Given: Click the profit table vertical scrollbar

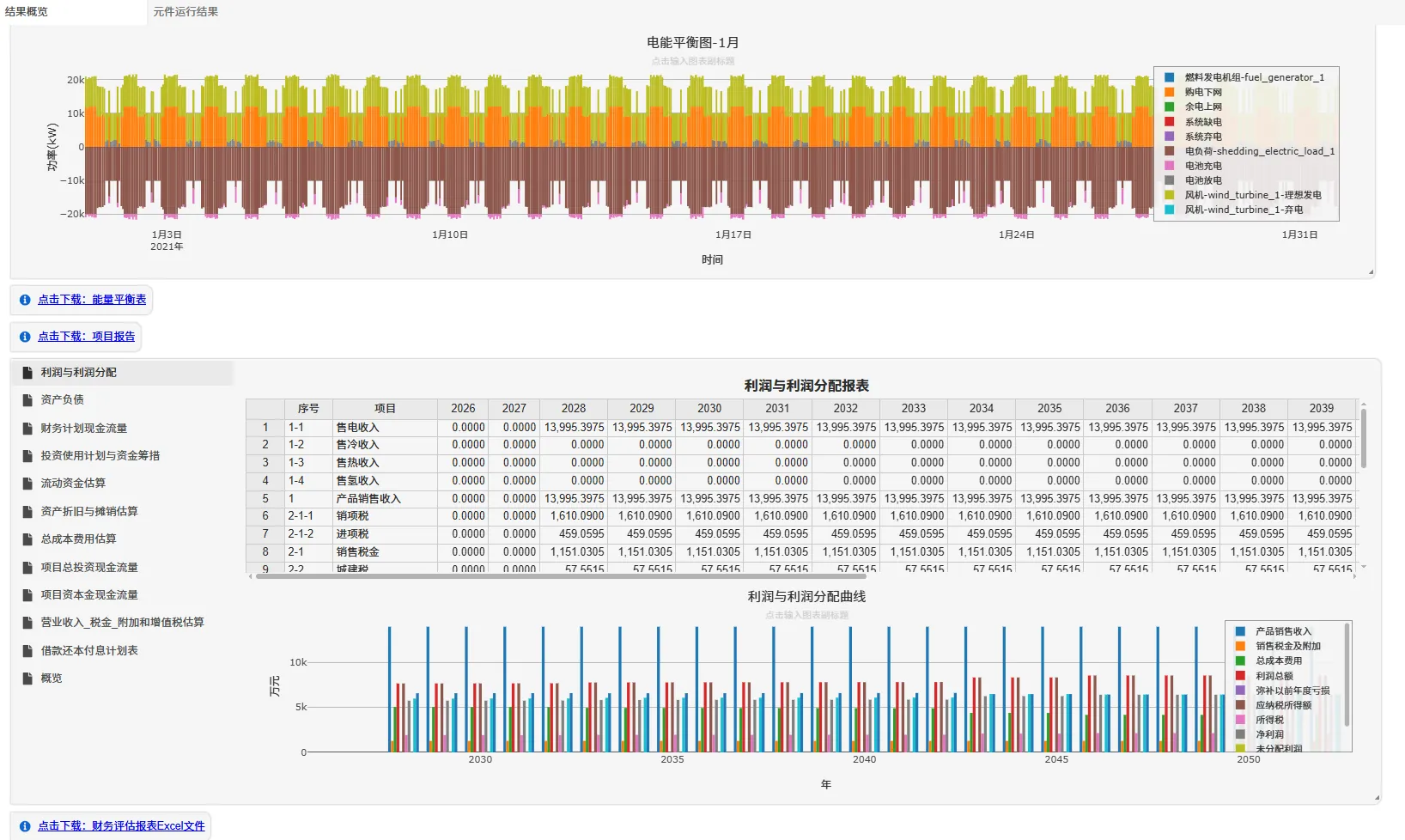Looking at the screenshot, I should click(1364, 438).
